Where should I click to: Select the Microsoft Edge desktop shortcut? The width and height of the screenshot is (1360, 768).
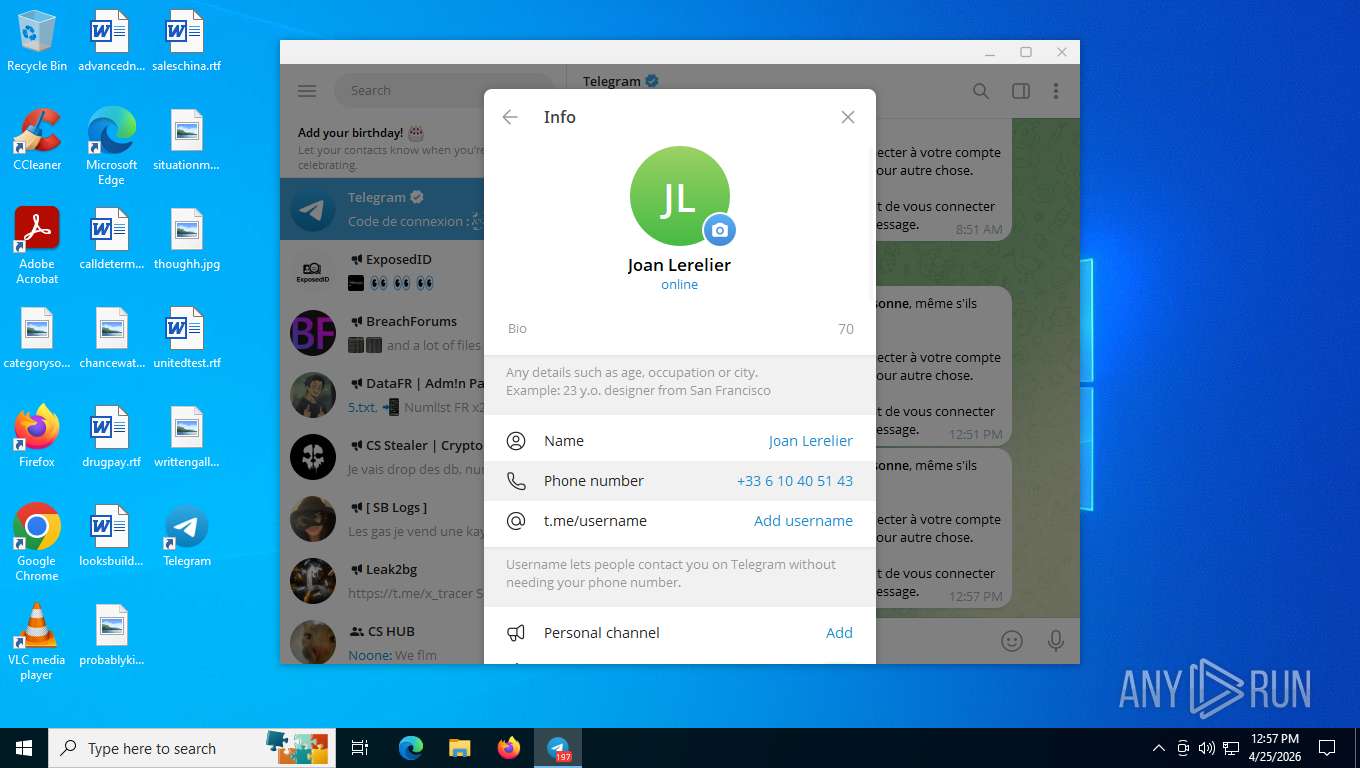tap(111, 147)
